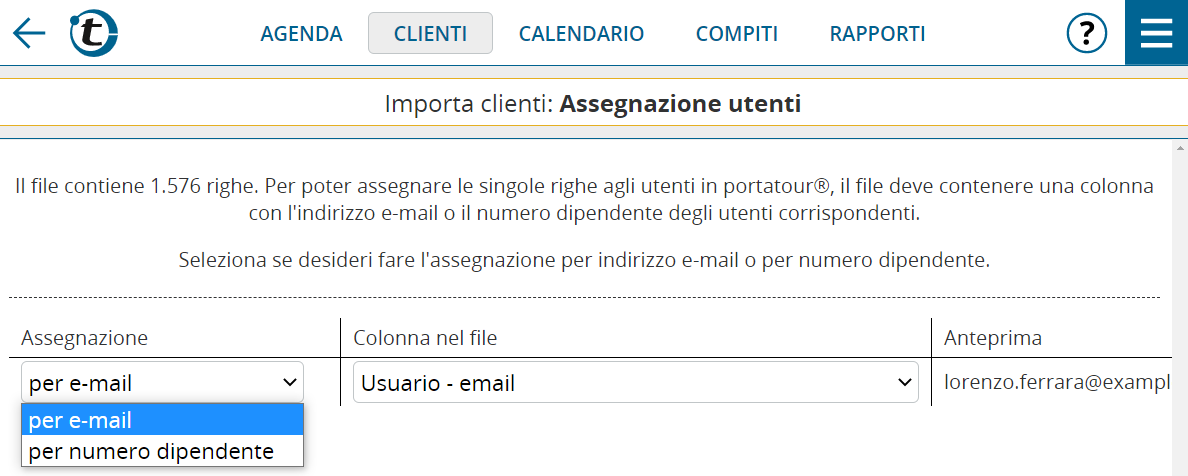
Task: Open the RAPPORTI section
Action: pyautogui.click(x=877, y=34)
